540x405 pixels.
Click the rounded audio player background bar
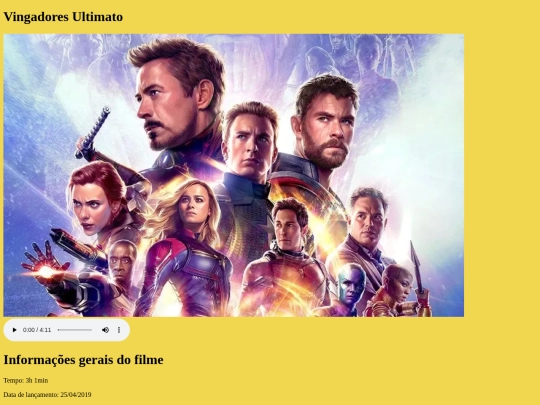pos(66,330)
